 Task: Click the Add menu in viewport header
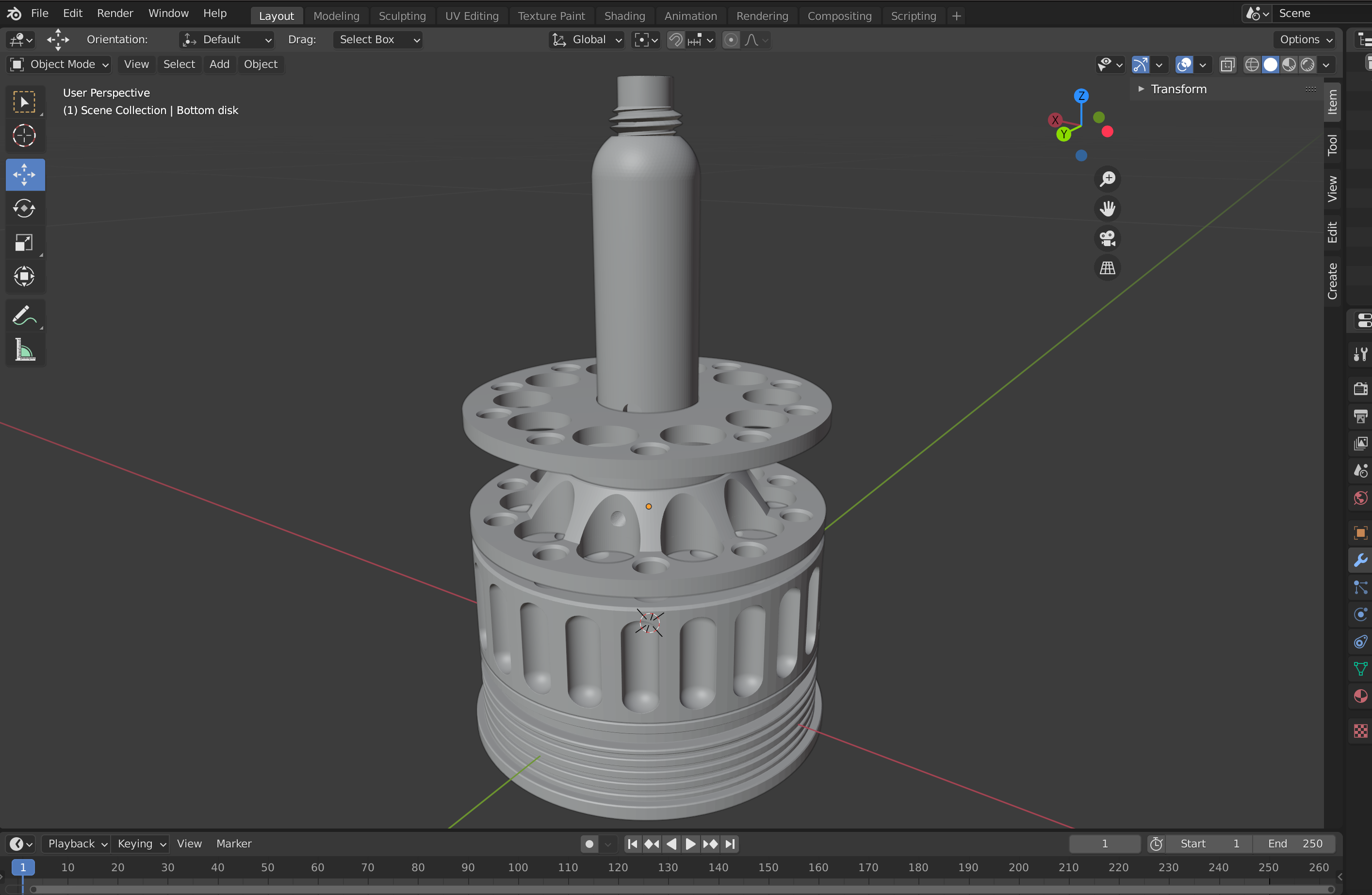(x=219, y=65)
